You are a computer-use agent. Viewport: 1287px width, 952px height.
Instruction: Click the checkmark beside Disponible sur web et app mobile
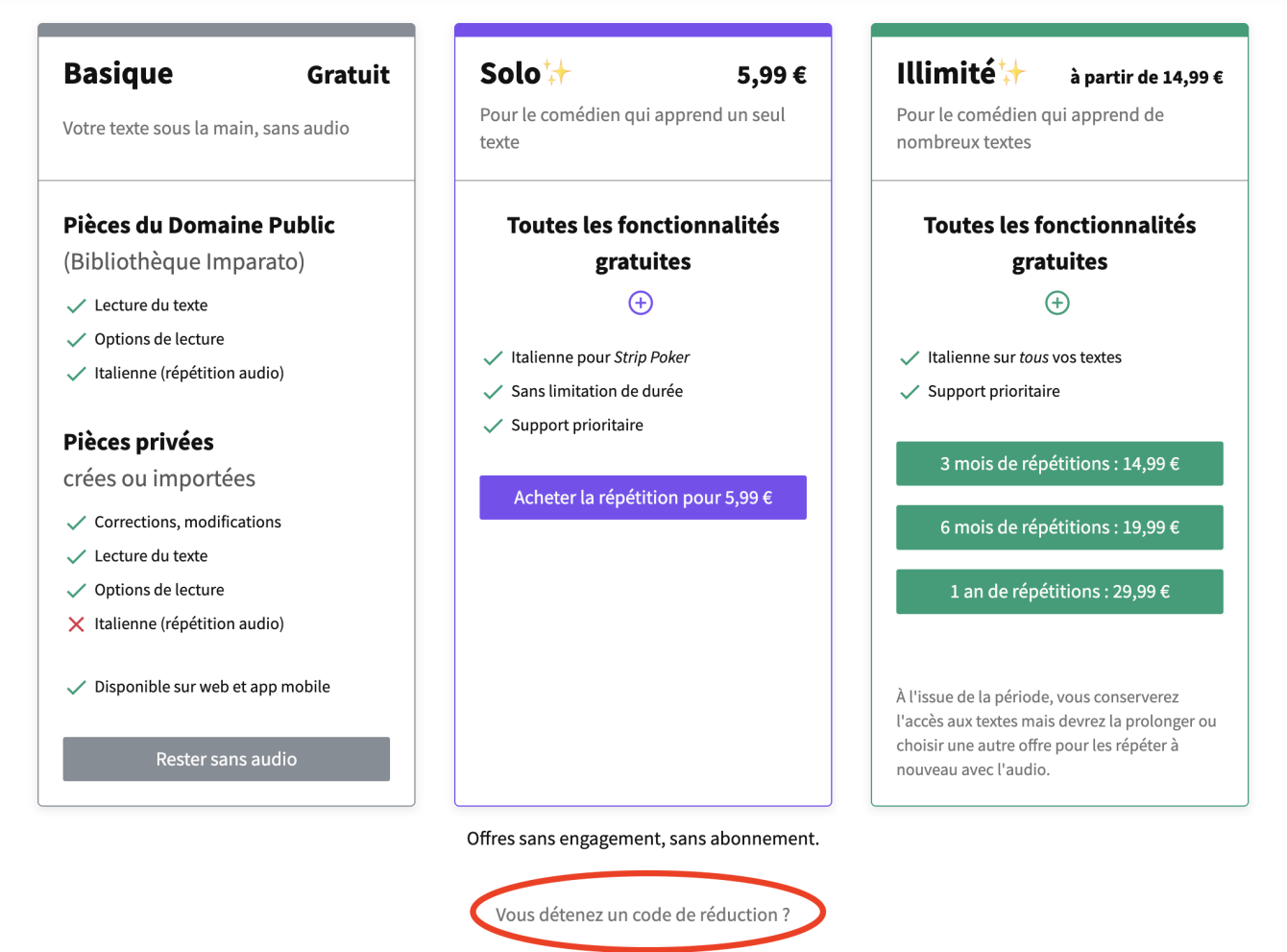(x=77, y=688)
